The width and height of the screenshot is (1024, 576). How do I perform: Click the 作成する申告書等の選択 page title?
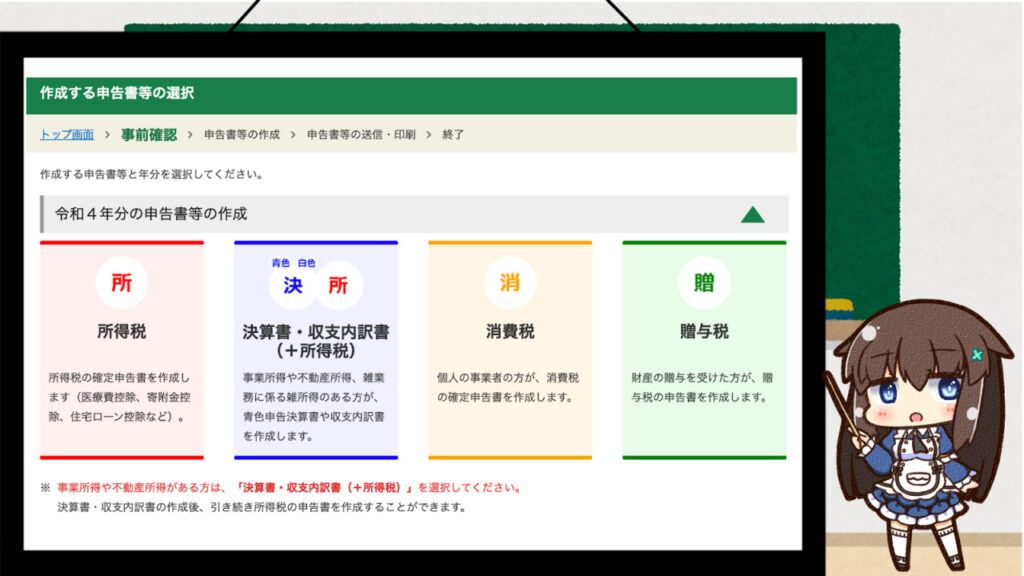click(117, 93)
